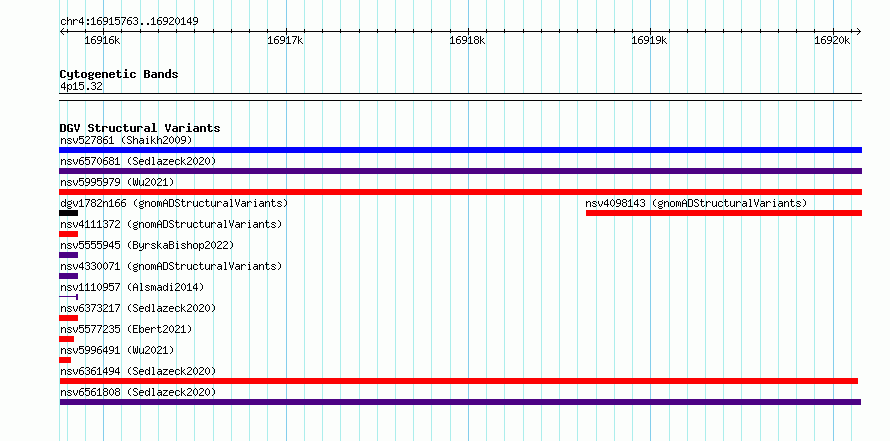
Task: Click the 16920k ruler mark
Action: tap(832, 40)
